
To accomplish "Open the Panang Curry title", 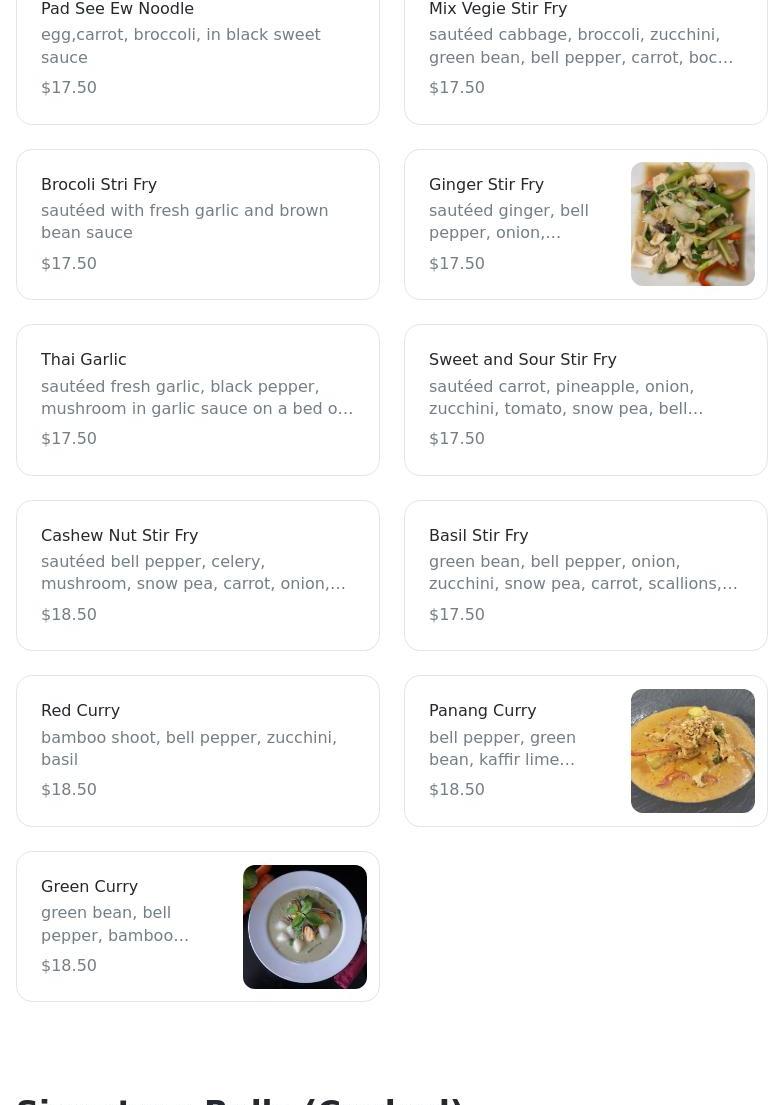I will click(x=482, y=711).
